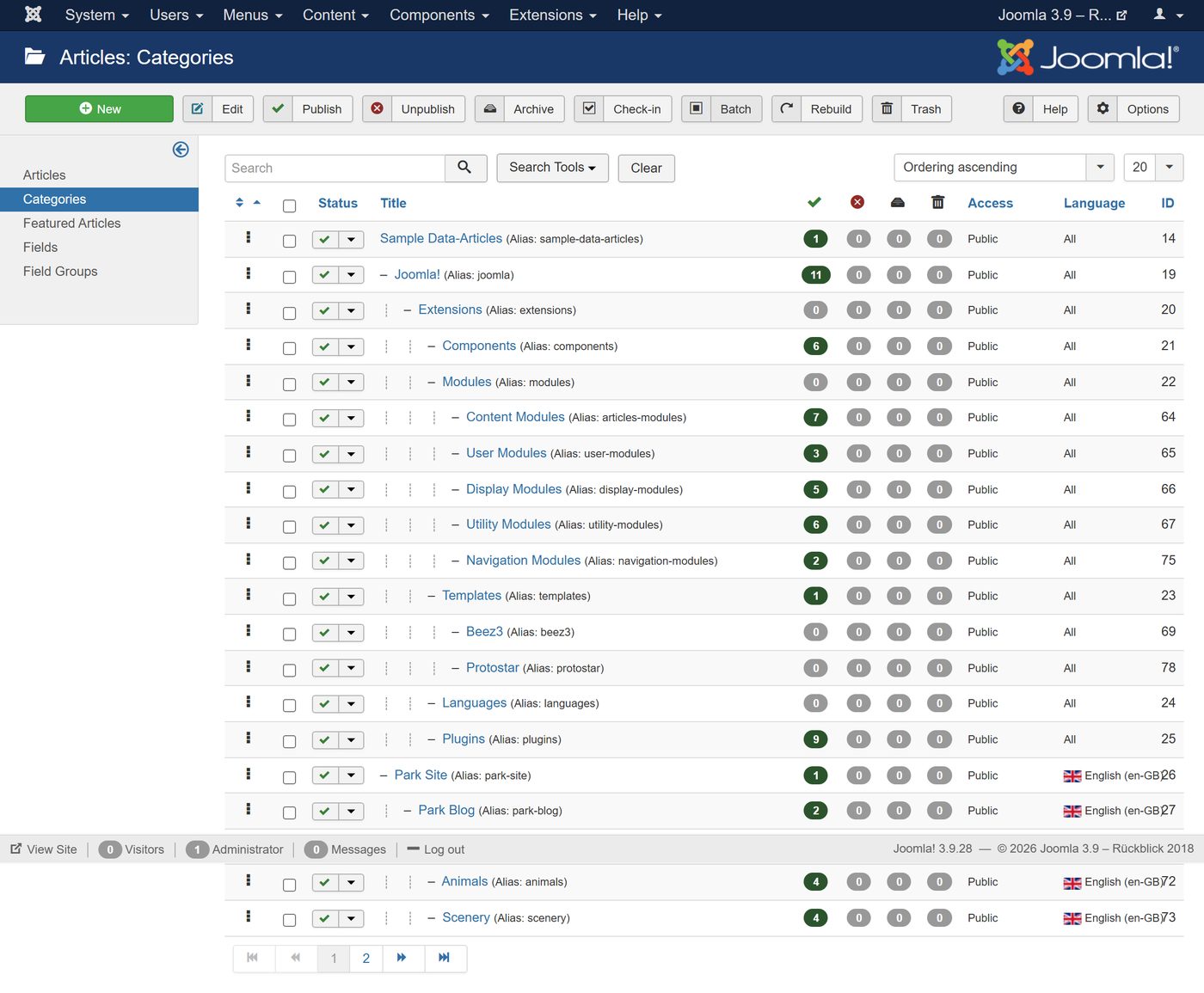Viewport: 1204px width, 993px height.
Task: Click the published count badge for Plugins
Action: pyautogui.click(x=815, y=739)
